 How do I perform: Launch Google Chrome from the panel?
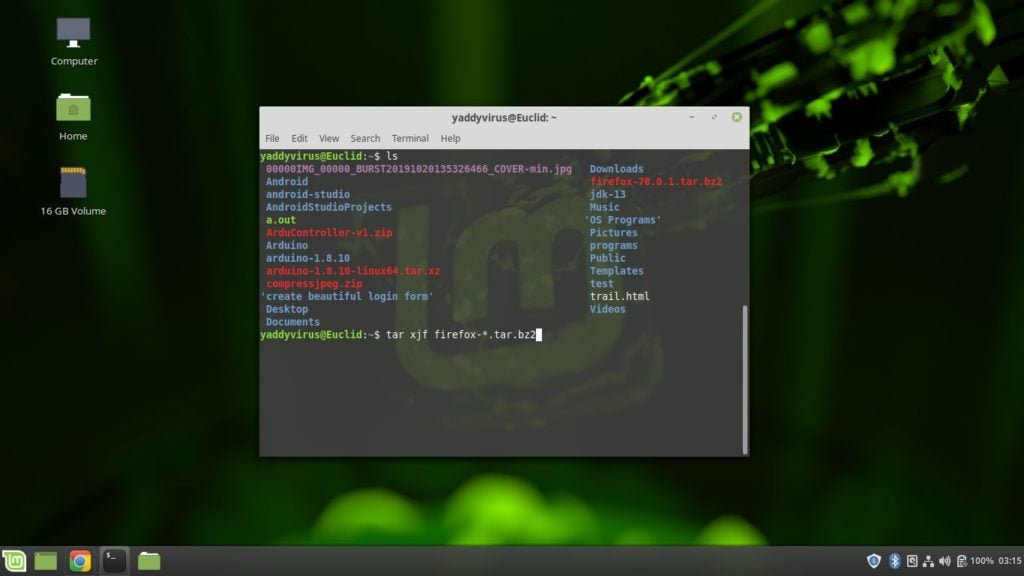pos(80,561)
